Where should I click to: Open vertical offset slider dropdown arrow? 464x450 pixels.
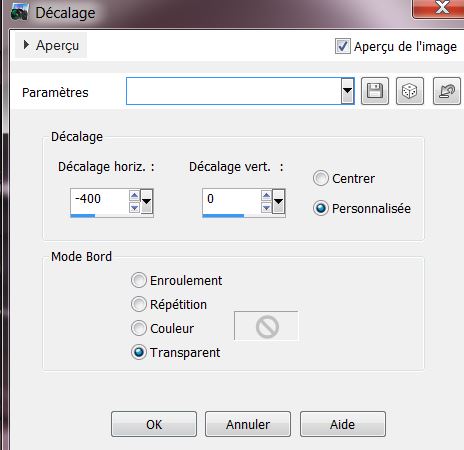click(279, 201)
